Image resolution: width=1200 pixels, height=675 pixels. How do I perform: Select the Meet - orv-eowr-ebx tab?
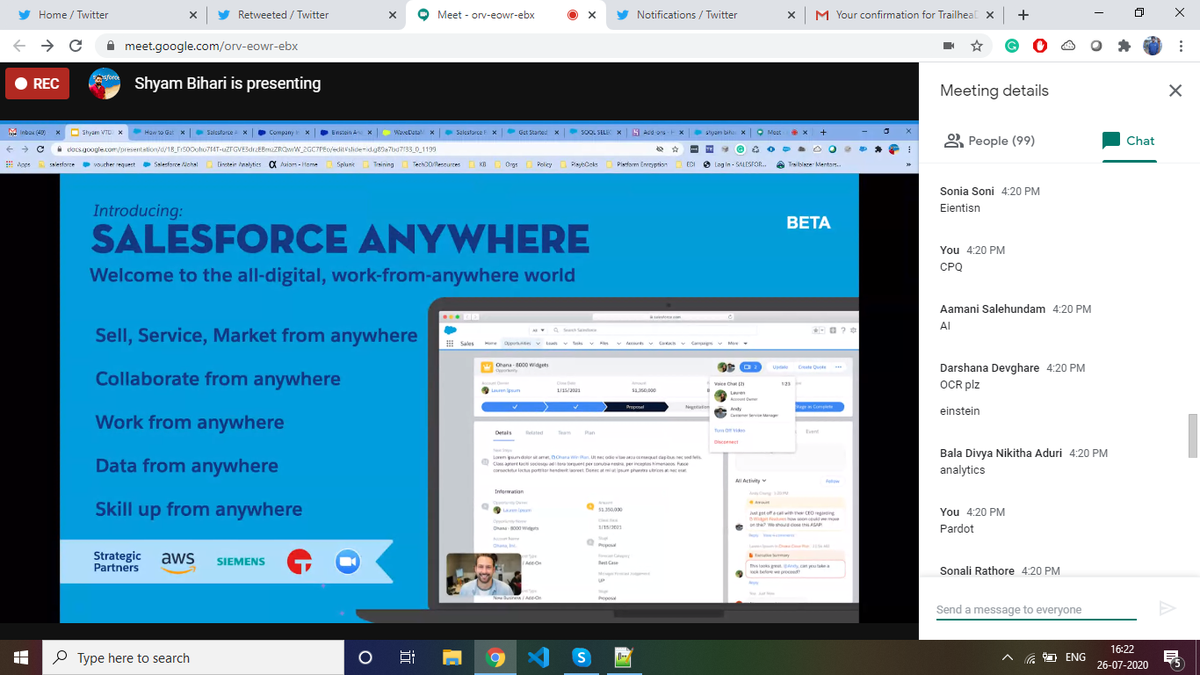504,15
